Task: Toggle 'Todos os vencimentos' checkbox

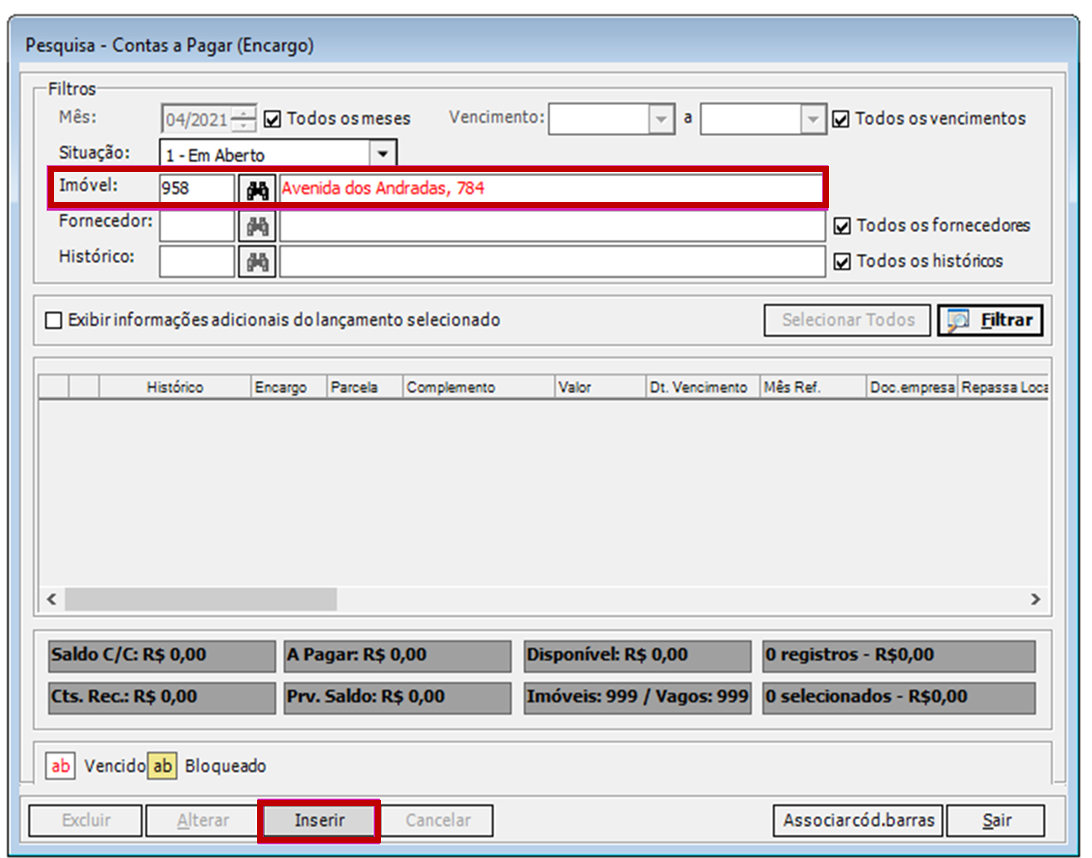Action: (841, 119)
